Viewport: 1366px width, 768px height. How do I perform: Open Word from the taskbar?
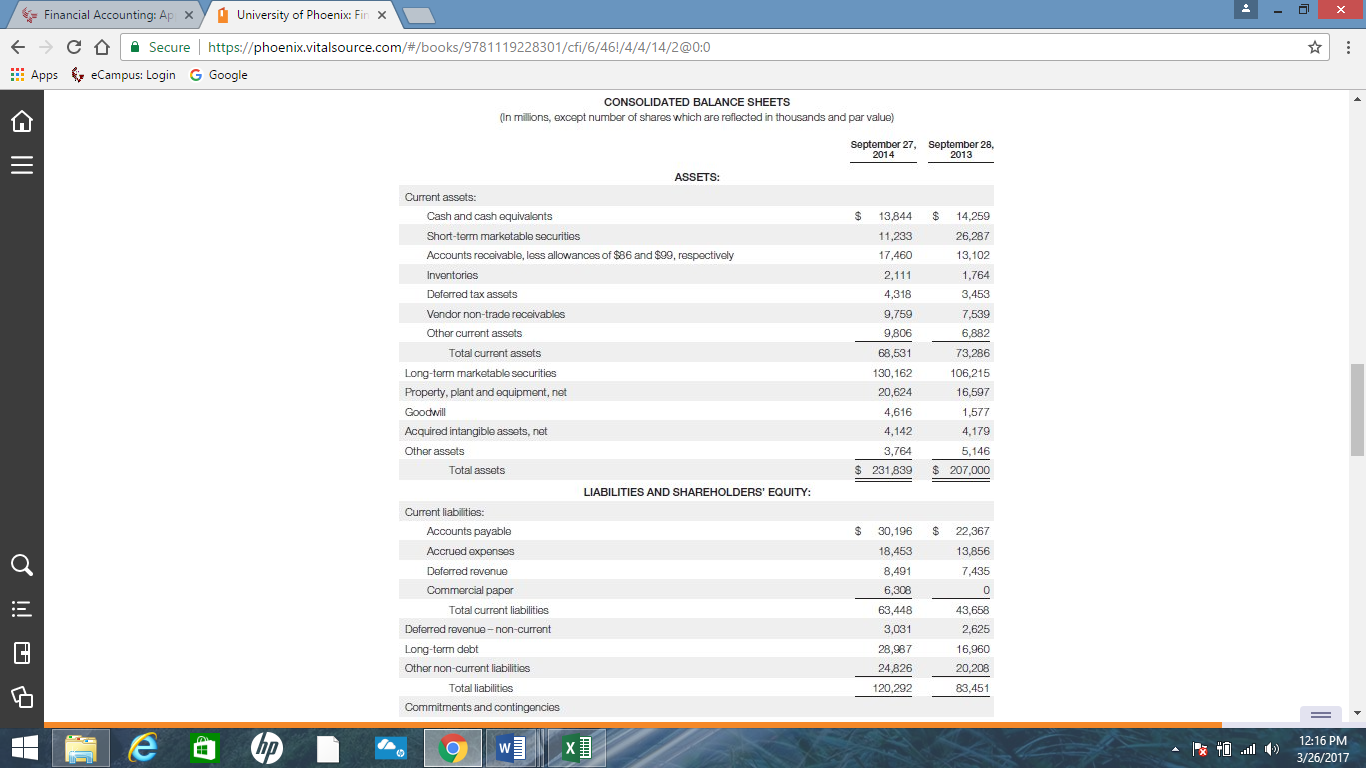(x=513, y=747)
